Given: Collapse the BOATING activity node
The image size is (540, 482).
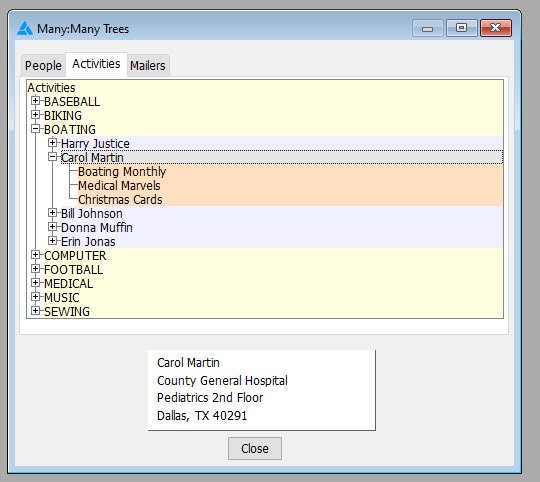Looking at the screenshot, I should click(35, 129).
